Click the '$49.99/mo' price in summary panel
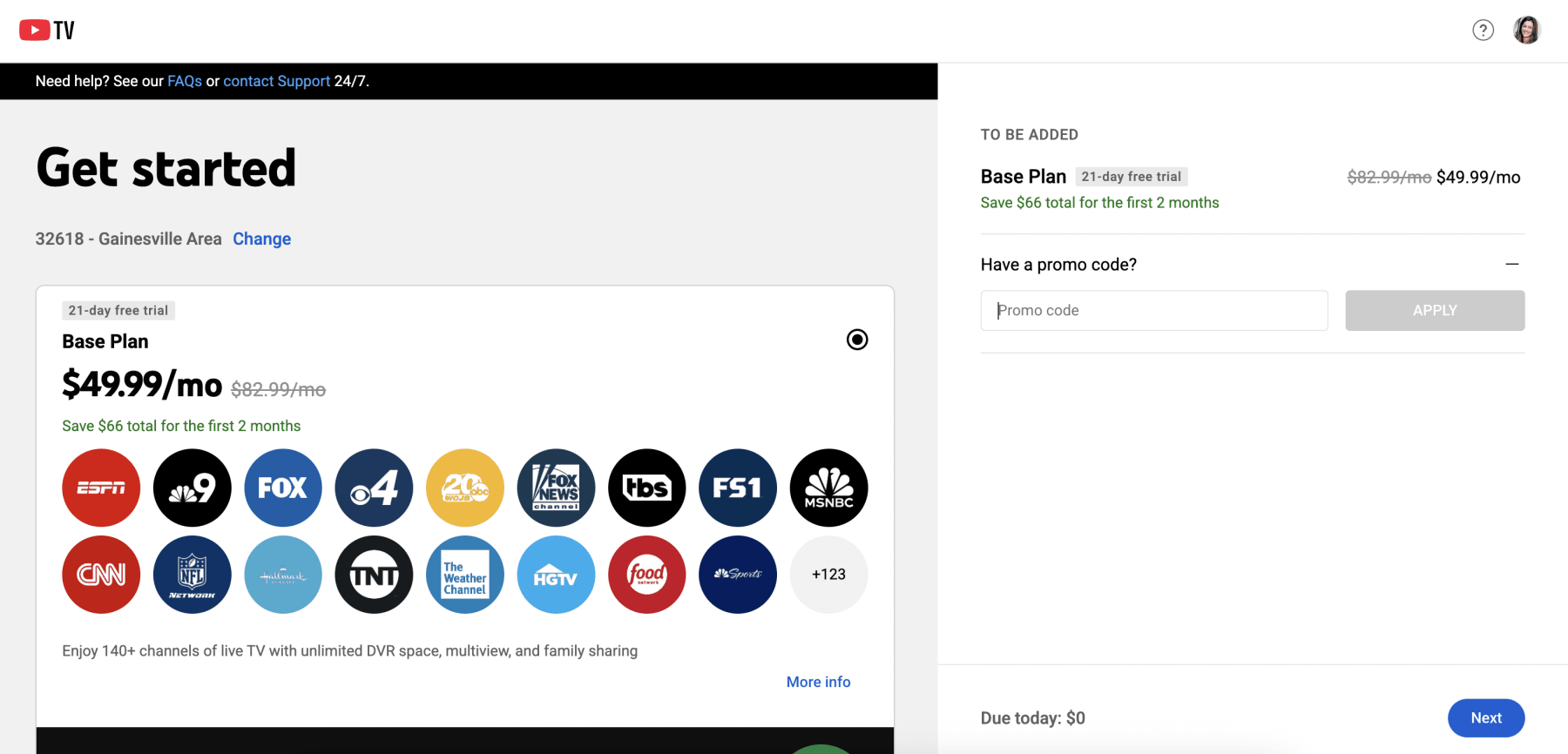 (1478, 178)
